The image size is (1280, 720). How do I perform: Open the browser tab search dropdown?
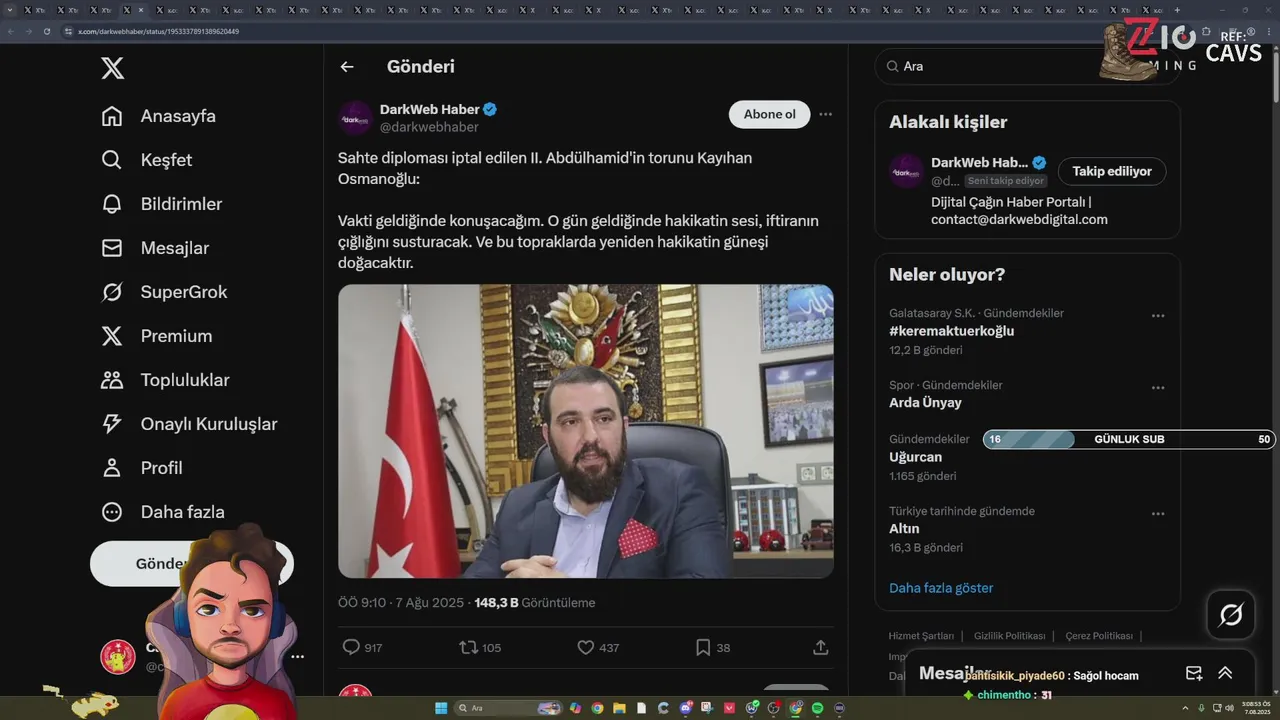pyautogui.click(x=10, y=10)
